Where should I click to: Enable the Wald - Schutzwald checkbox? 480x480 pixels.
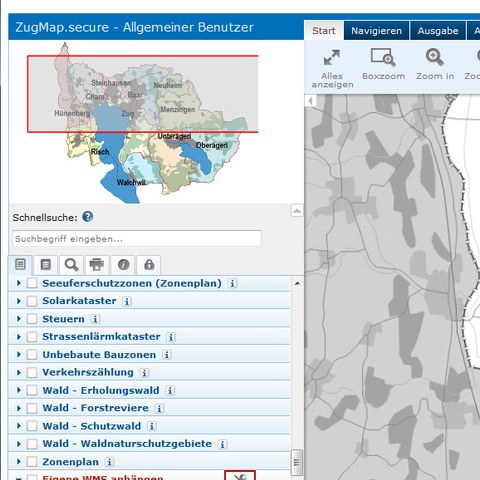point(32,426)
